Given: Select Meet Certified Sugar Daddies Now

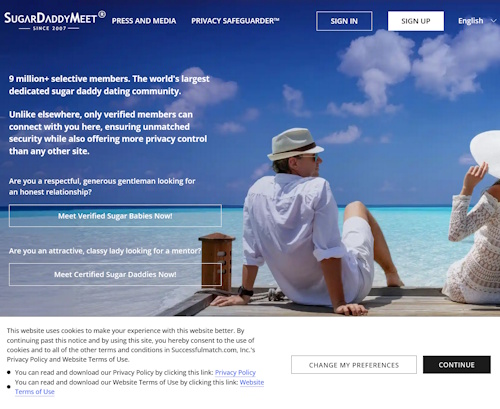Looking at the screenshot, I should click(115, 274).
